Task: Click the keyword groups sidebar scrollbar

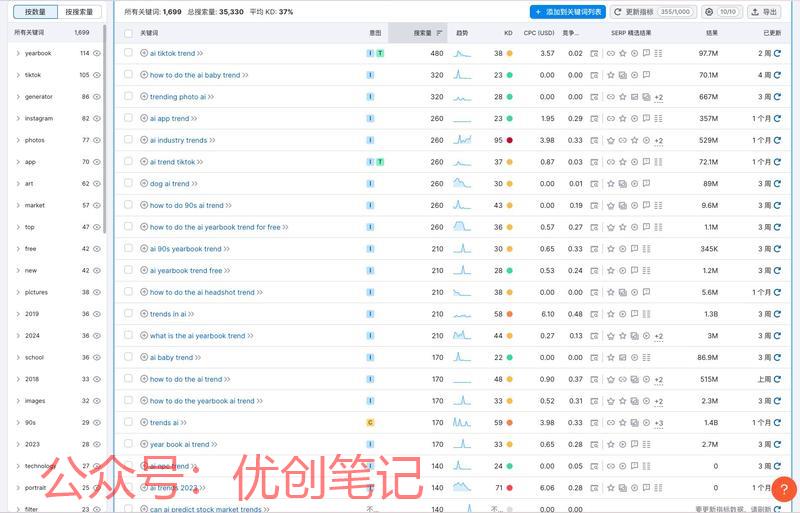Action: (105, 130)
